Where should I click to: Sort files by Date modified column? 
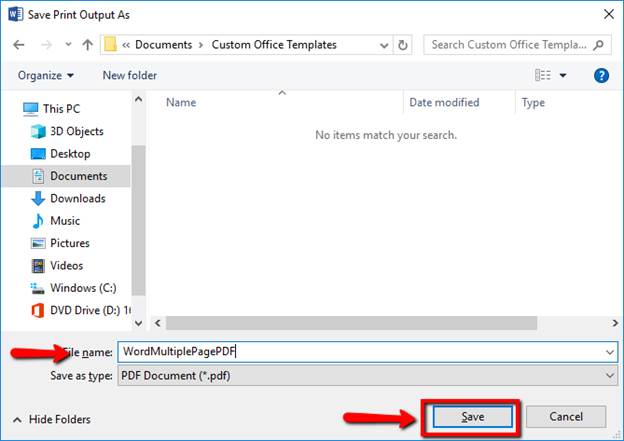point(442,102)
